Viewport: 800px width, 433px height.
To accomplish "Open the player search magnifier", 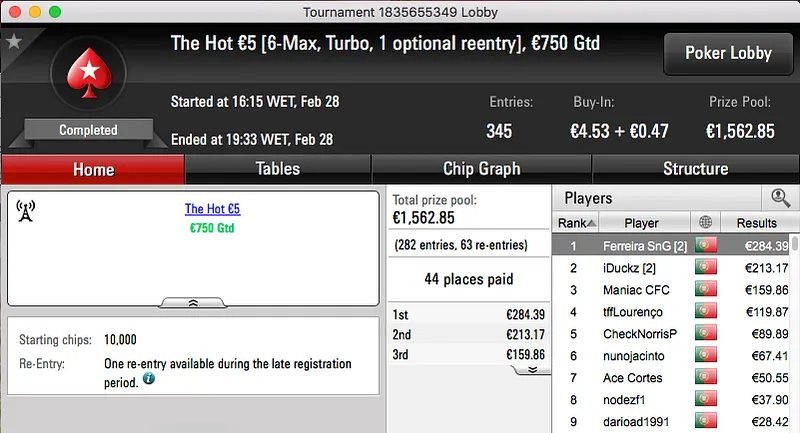I will 780,198.
